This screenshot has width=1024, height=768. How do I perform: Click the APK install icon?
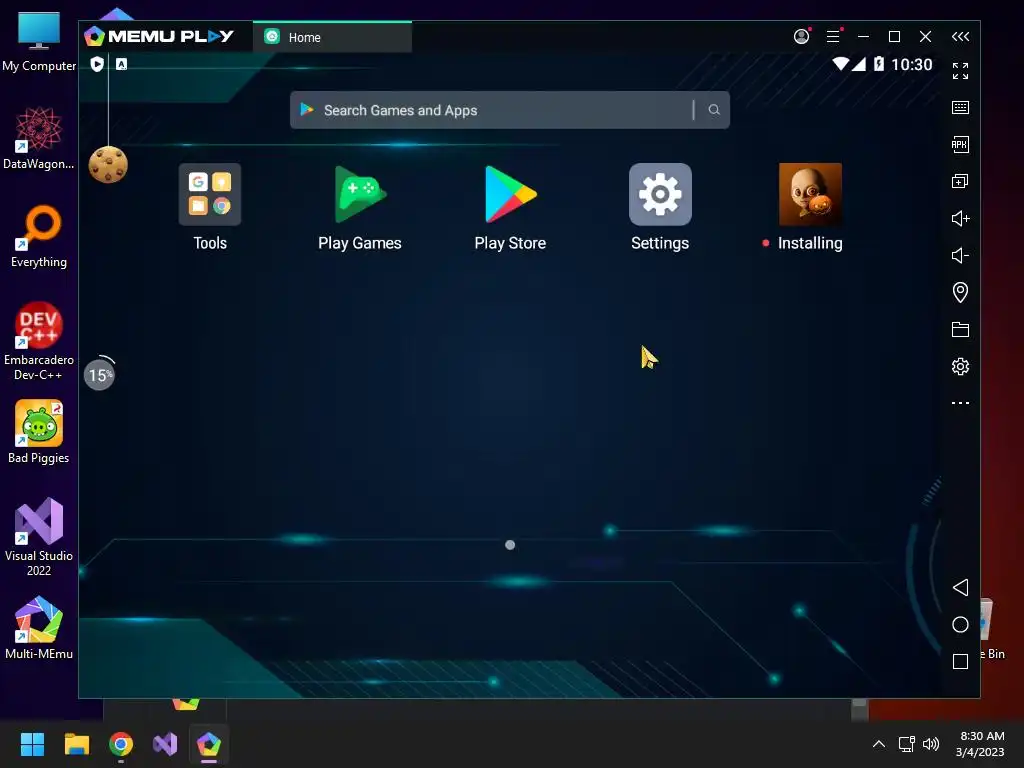click(x=960, y=144)
